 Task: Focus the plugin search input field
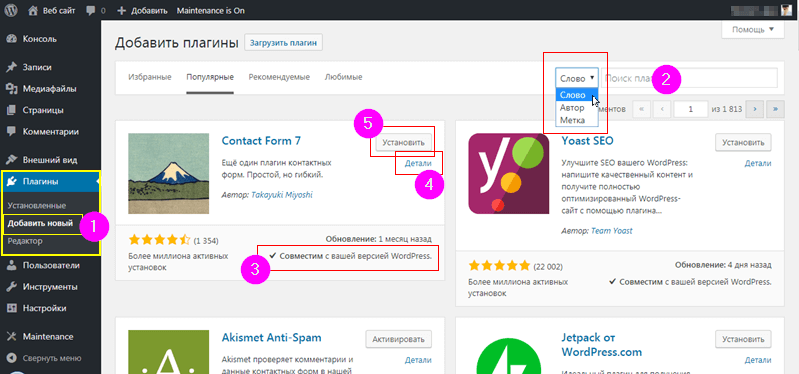coord(689,78)
